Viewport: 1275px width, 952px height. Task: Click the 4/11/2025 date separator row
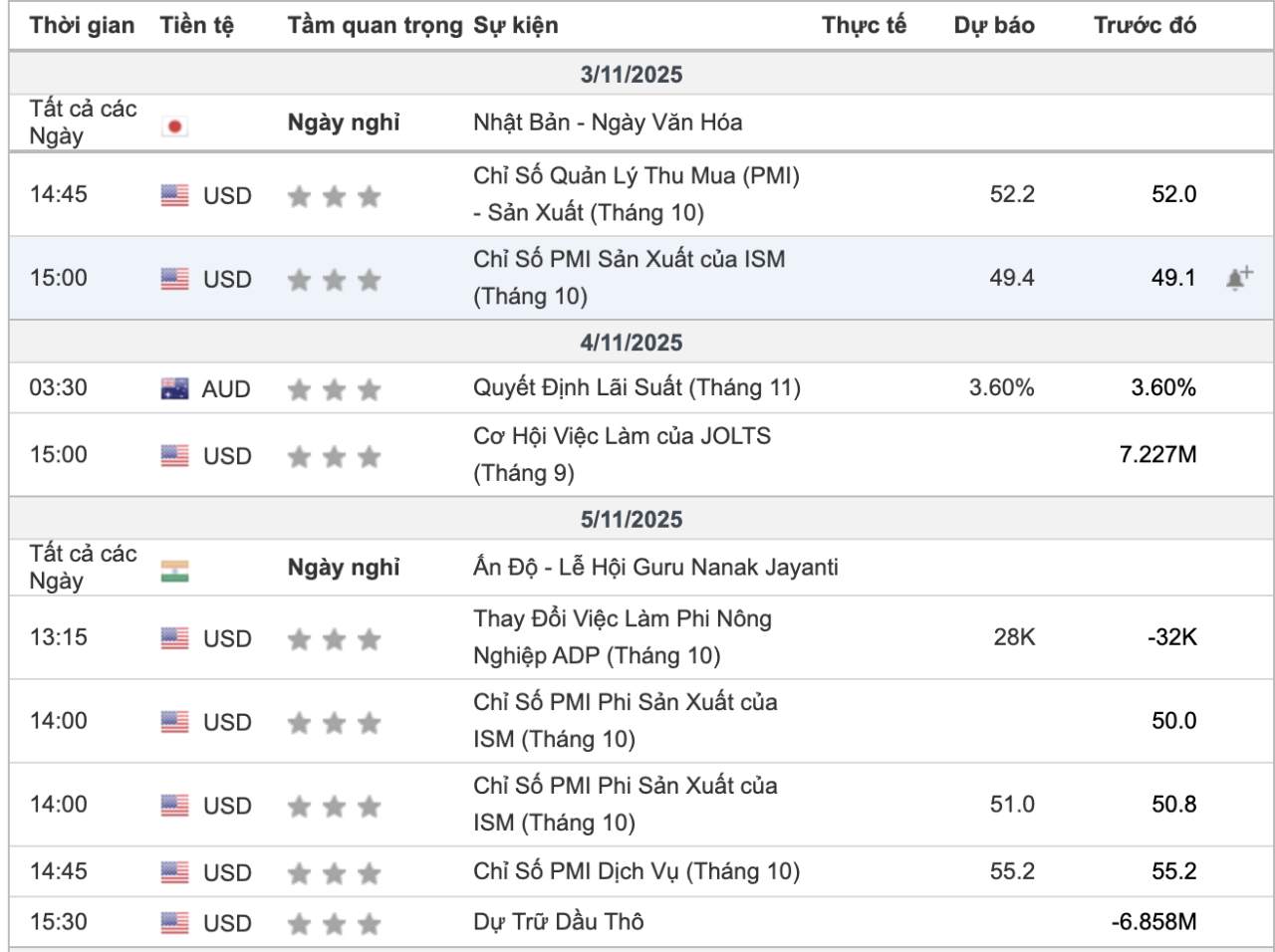tap(632, 343)
